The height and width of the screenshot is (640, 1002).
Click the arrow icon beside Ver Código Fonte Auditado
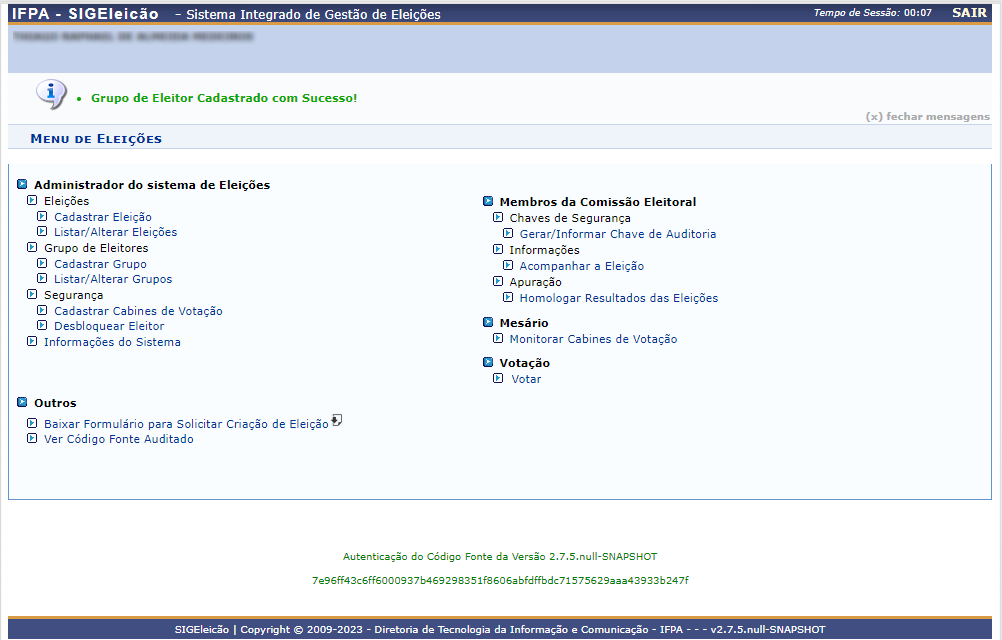[32, 438]
